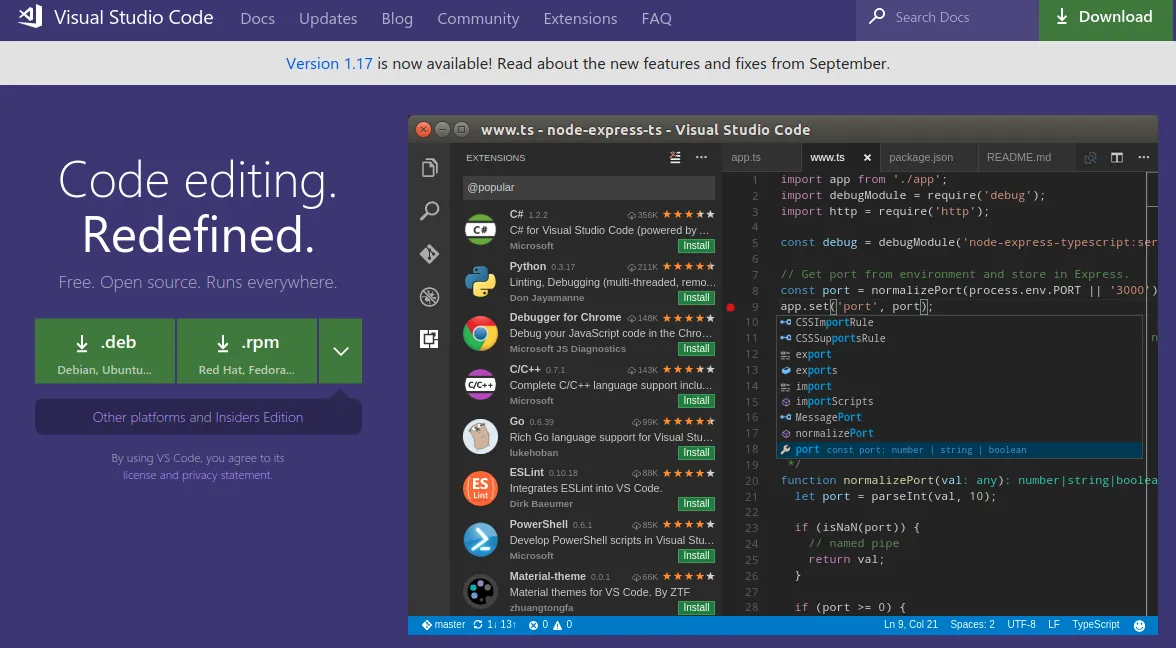
Task: Select the Extensions icon in activity bar
Action: 429,339
